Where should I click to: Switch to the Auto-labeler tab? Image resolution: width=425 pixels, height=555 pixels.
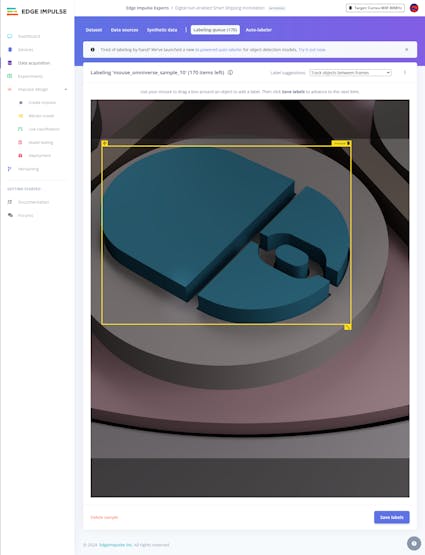click(x=259, y=30)
